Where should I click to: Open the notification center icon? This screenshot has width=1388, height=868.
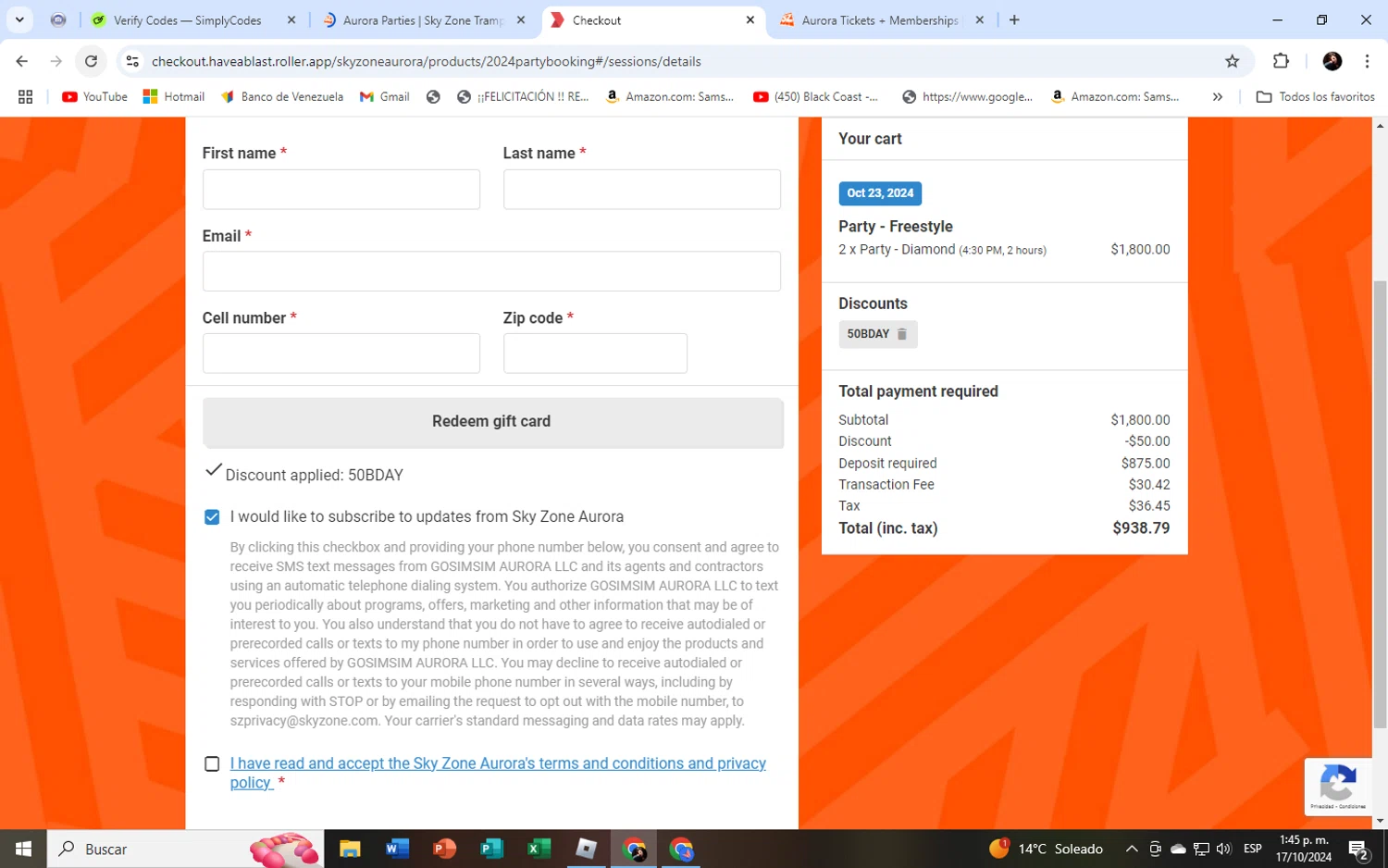1358,849
